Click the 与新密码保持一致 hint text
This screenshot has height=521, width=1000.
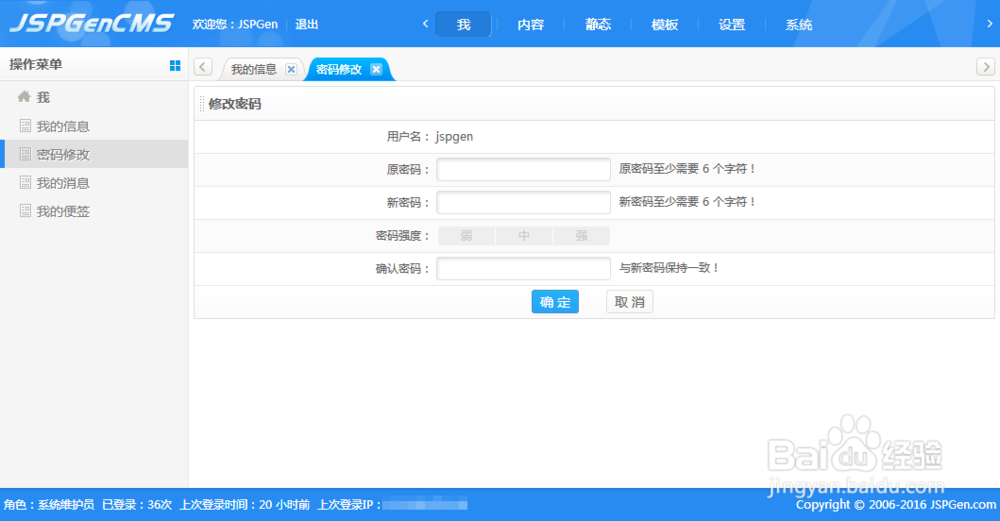[x=669, y=268]
